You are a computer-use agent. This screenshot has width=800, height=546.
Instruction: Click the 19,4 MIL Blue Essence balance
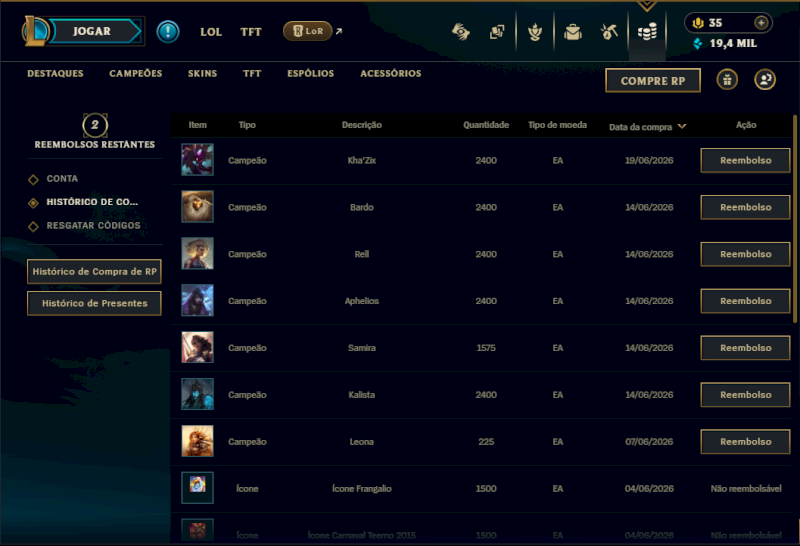[733, 43]
